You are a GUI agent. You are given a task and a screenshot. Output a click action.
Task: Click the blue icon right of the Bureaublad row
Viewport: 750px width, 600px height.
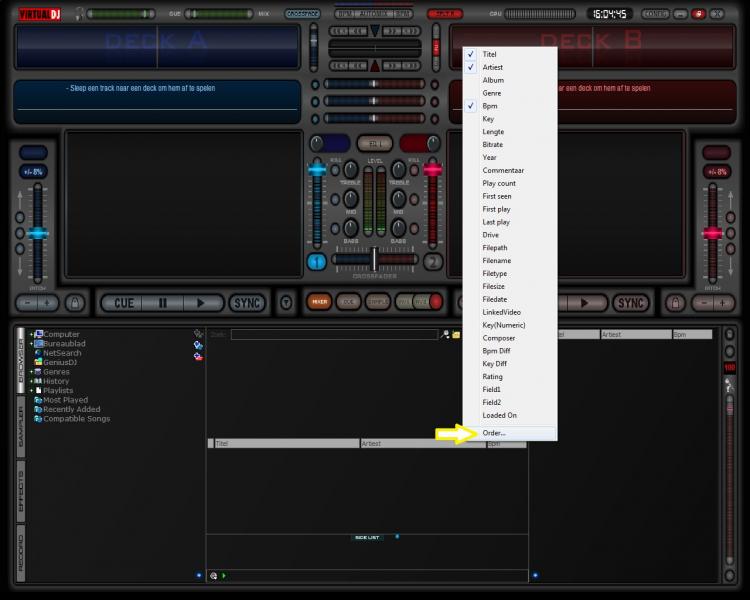point(198,345)
